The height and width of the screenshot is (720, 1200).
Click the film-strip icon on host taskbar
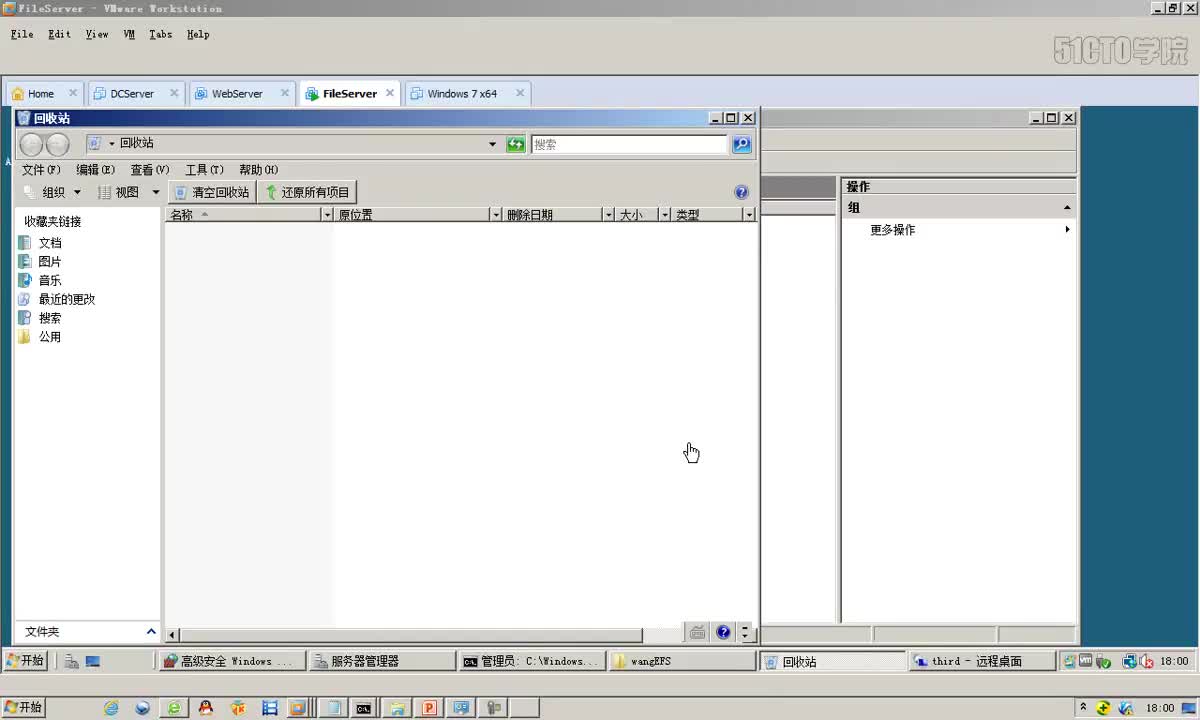269,708
